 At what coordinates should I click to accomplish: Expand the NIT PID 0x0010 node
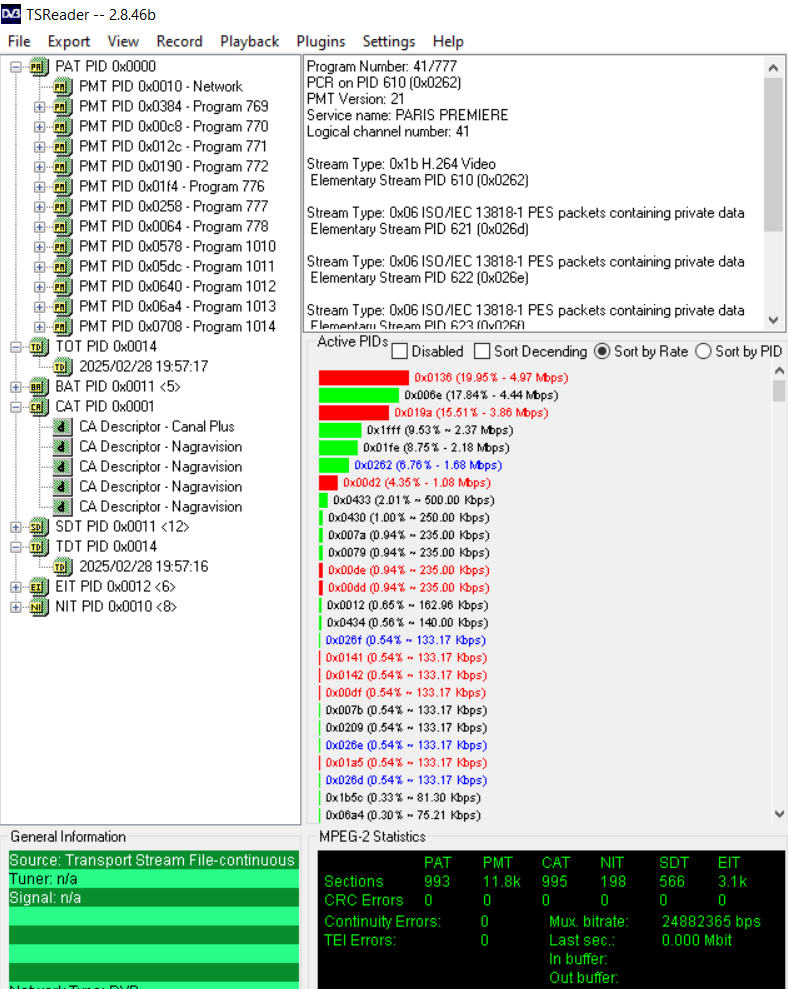point(16,607)
